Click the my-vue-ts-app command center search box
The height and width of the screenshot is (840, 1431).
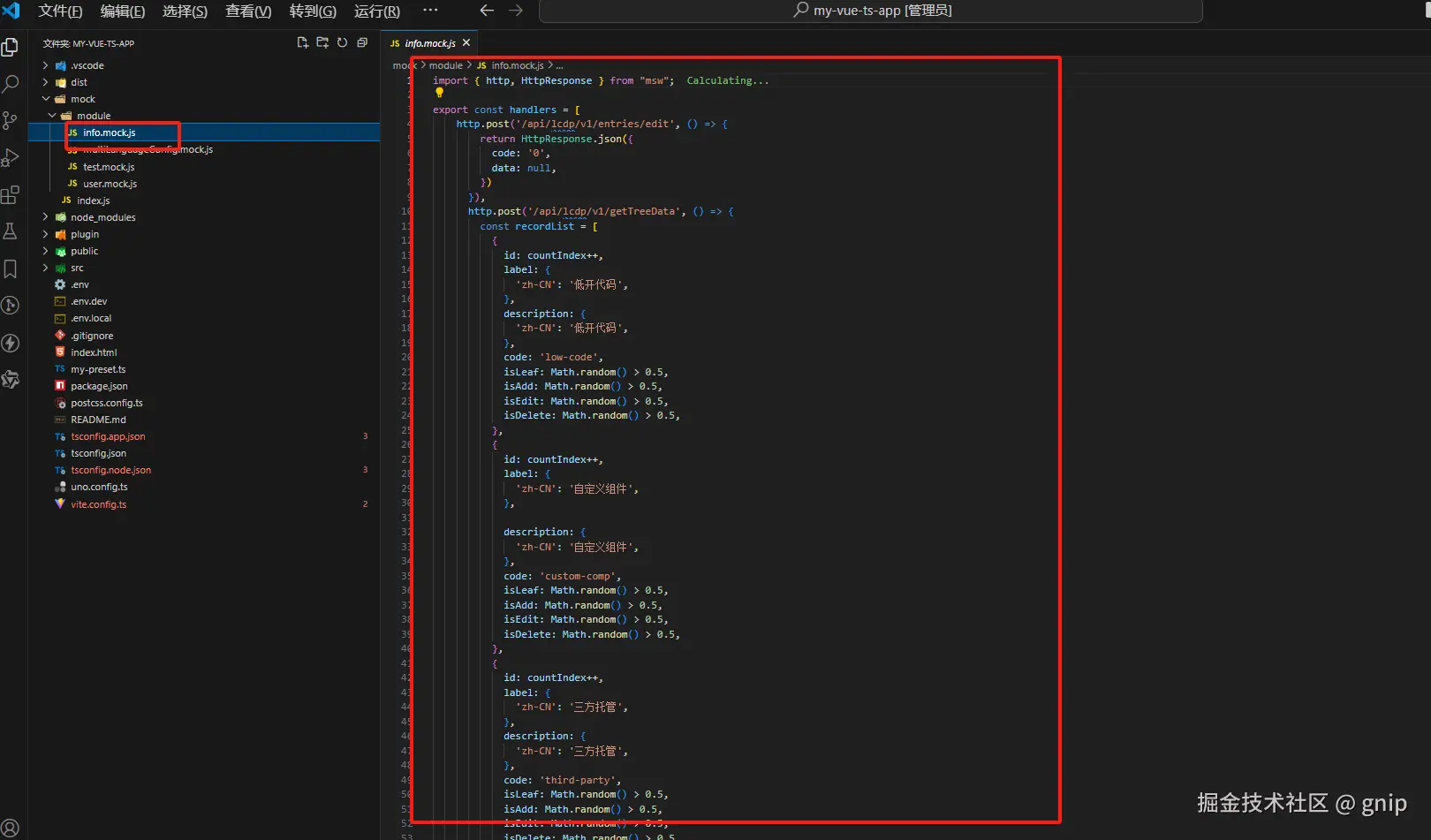871,11
